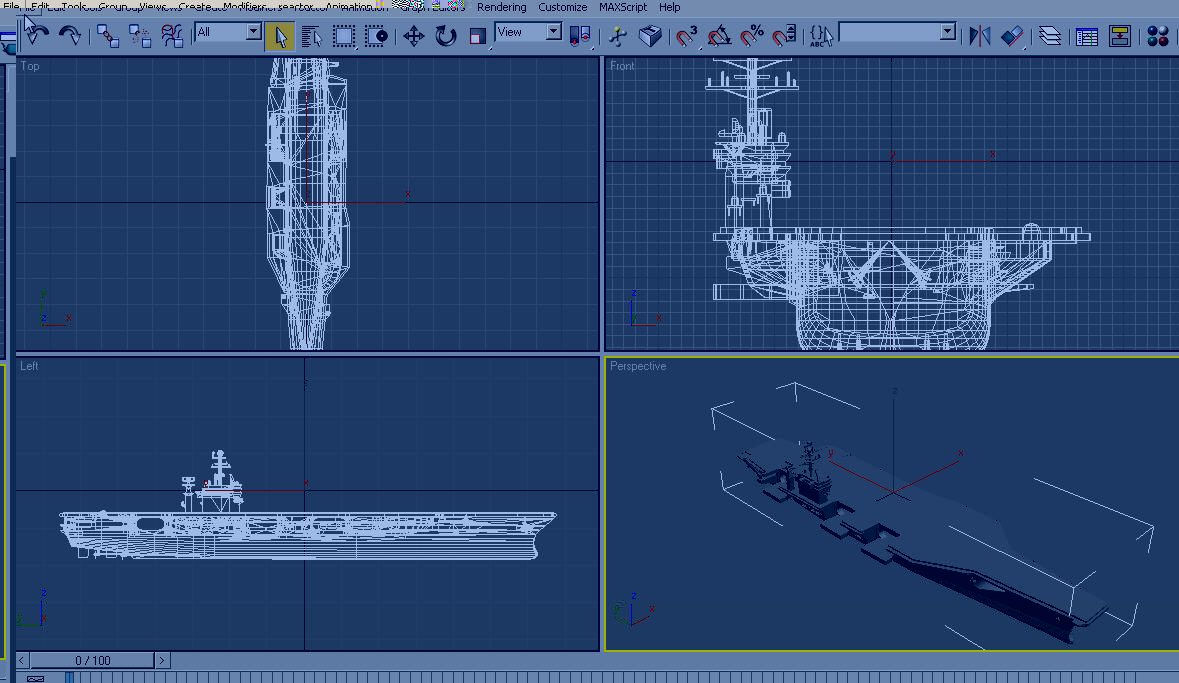Open the Select by Name list

pyautogui.click(x=311, y=36)
